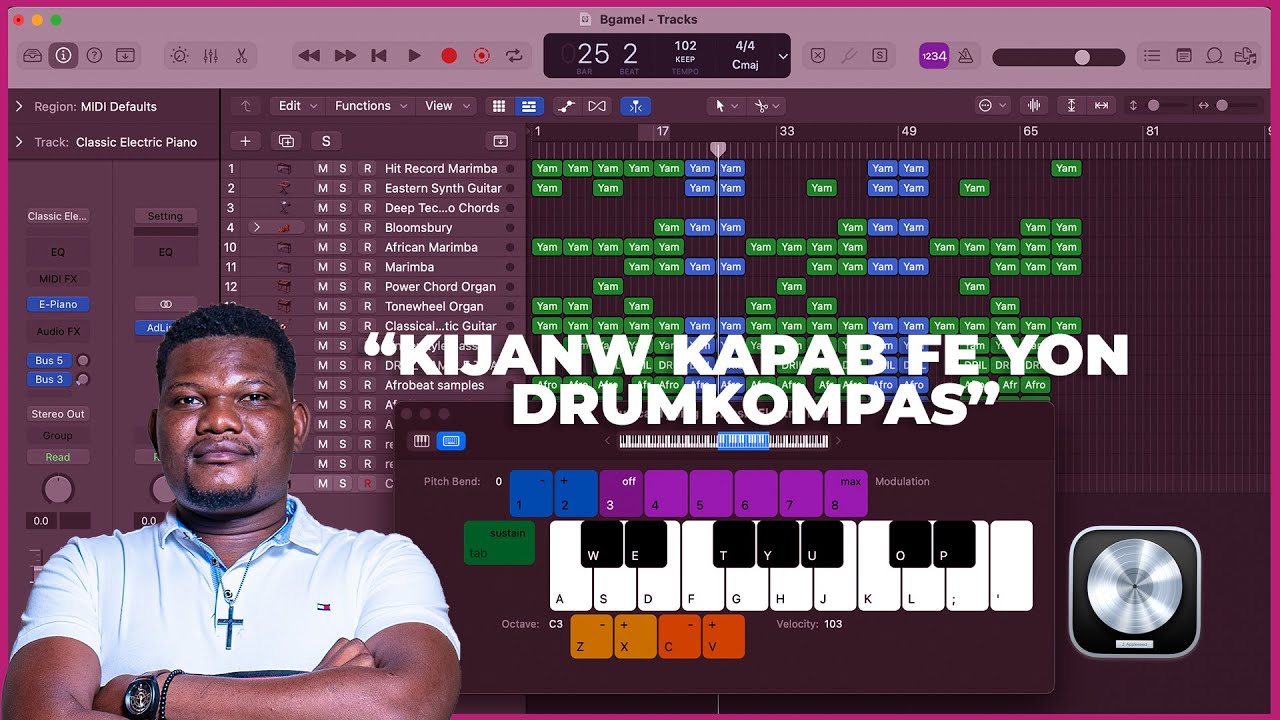Open the Stereo Out output slot
The width and height of the screenshot is (1280, 720).
pyautogui.click(x=58, y=414)
